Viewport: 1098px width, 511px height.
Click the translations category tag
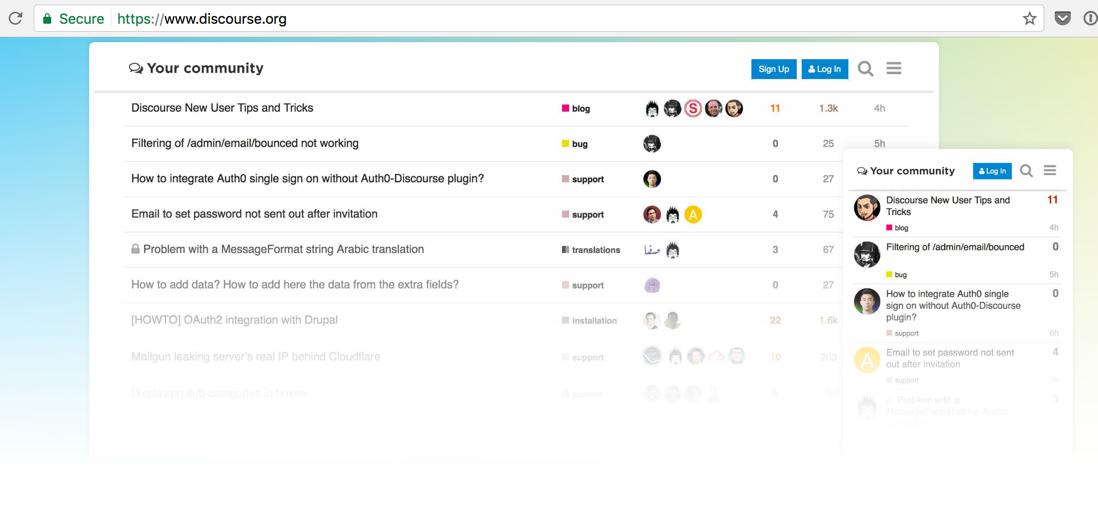591,250
